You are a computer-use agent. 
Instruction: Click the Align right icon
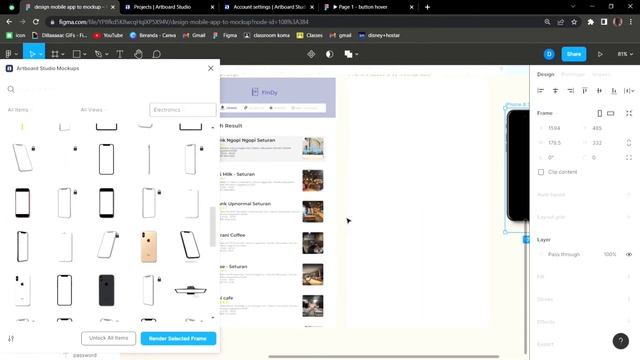tap(570, 91)
